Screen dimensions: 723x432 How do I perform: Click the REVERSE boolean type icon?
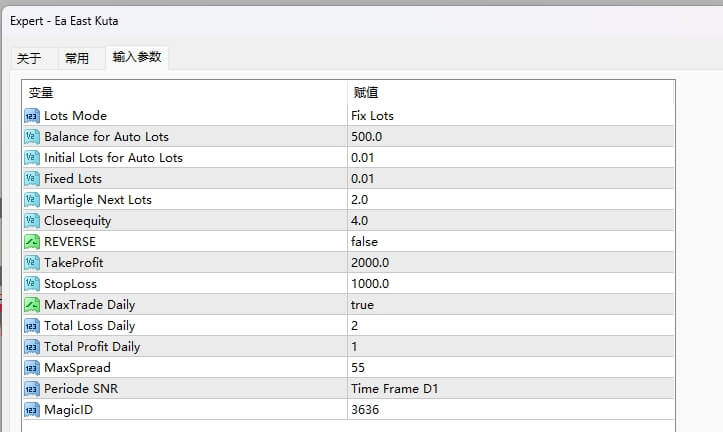pyautogui.click(x=31, y=242)
